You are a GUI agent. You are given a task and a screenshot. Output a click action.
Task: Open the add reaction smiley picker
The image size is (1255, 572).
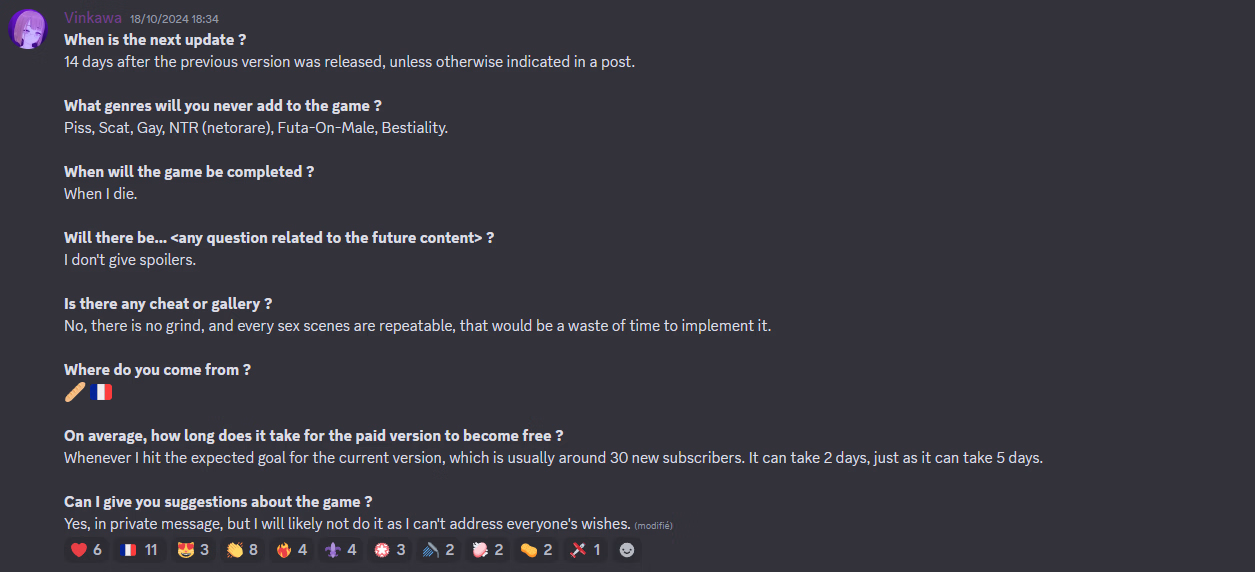tap(627, 550)
